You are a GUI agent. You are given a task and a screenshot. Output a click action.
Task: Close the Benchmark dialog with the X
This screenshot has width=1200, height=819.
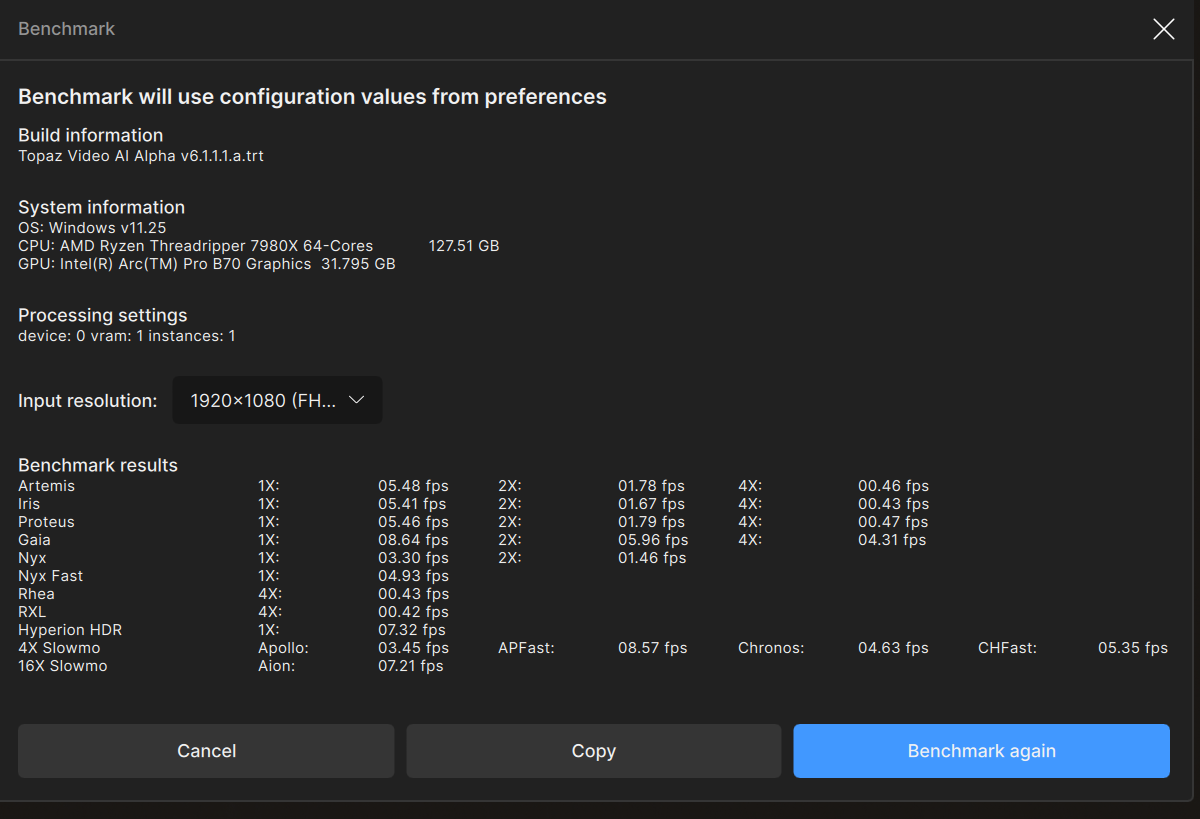click(1163, 29)
